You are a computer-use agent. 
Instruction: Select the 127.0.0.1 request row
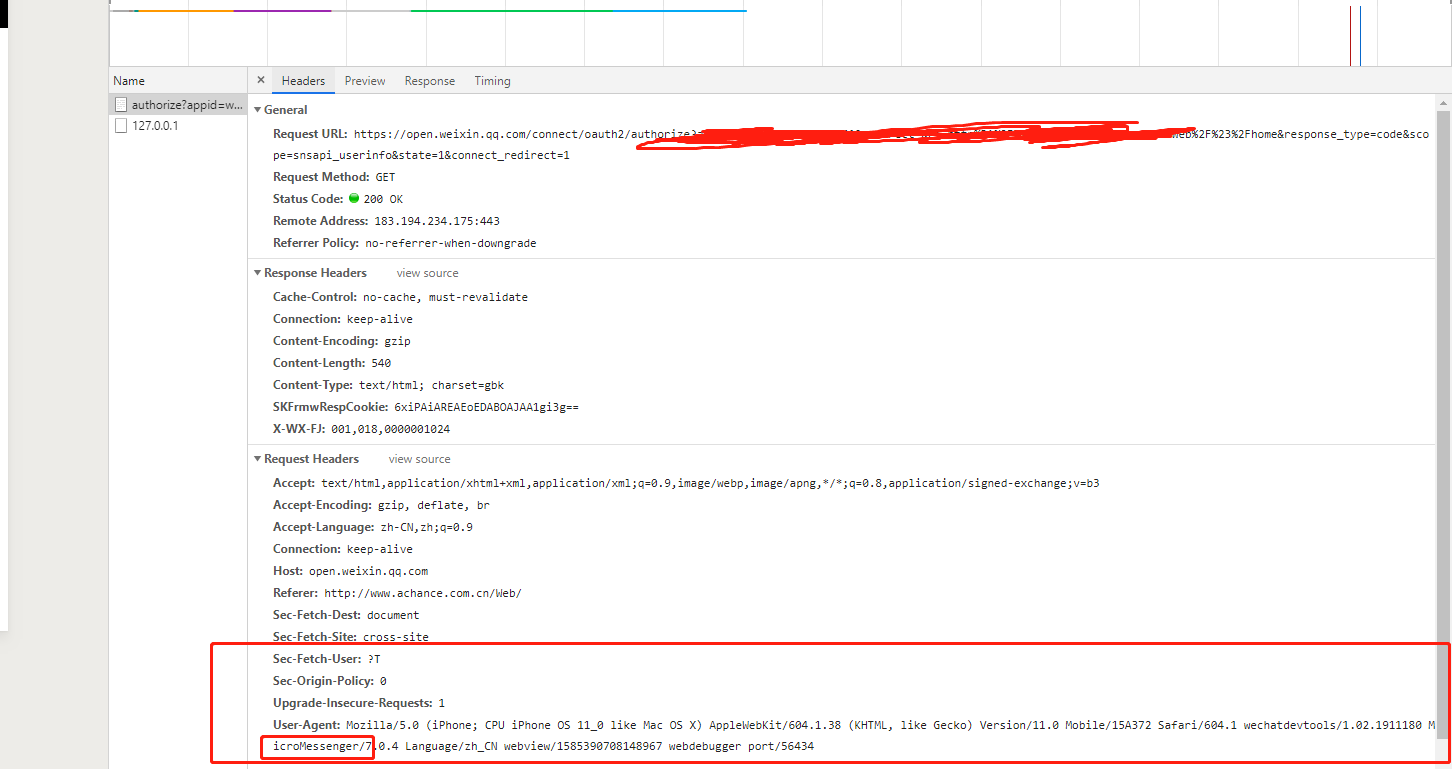178,126
